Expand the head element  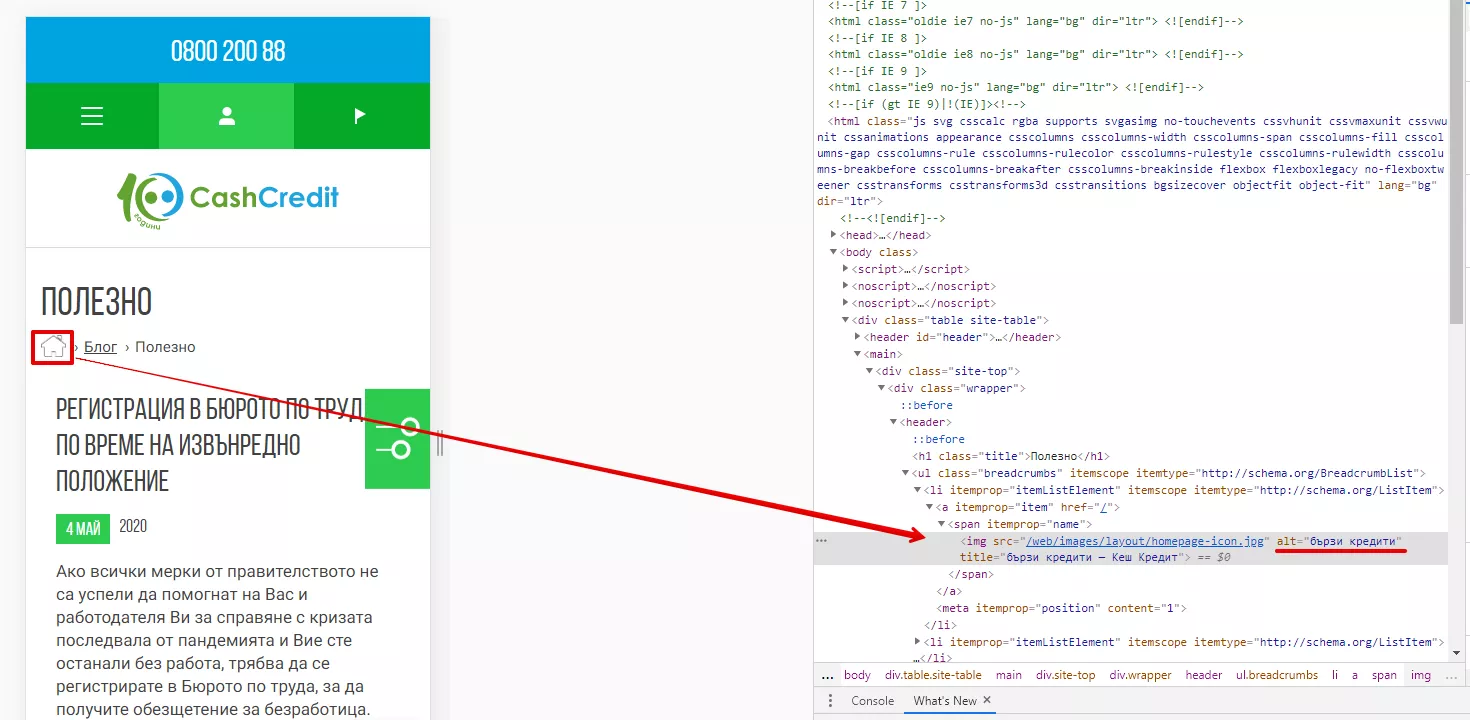pos(834,235)
